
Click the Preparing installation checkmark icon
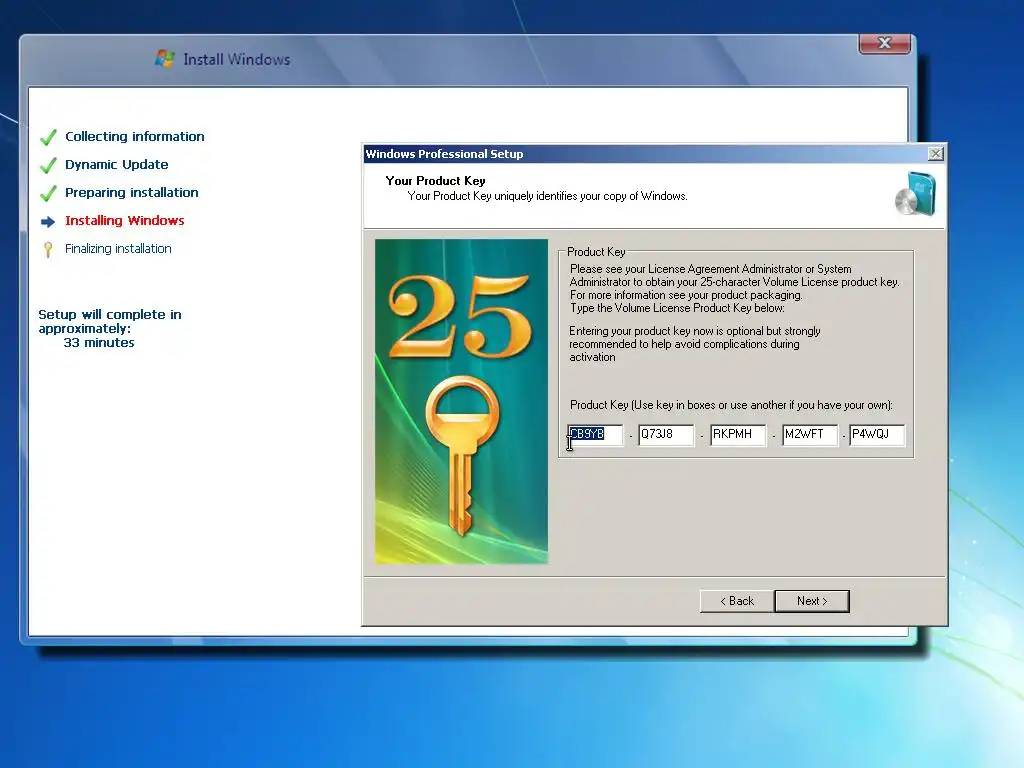coord(48,193)
